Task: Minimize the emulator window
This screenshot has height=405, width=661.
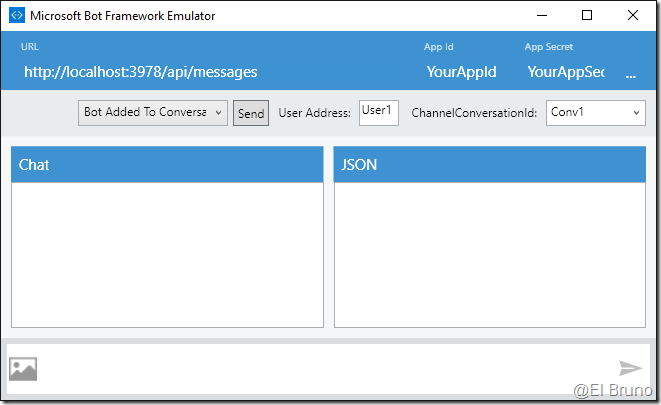Action: pos(541,16)
